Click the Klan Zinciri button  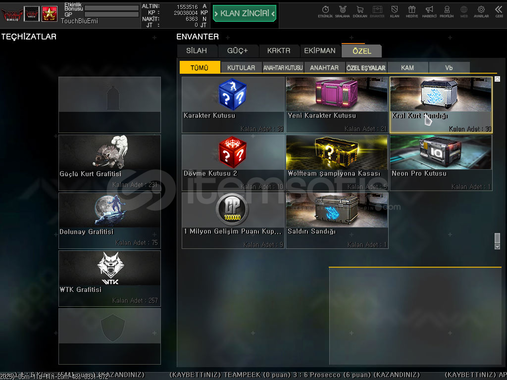[x=245, y=13]
